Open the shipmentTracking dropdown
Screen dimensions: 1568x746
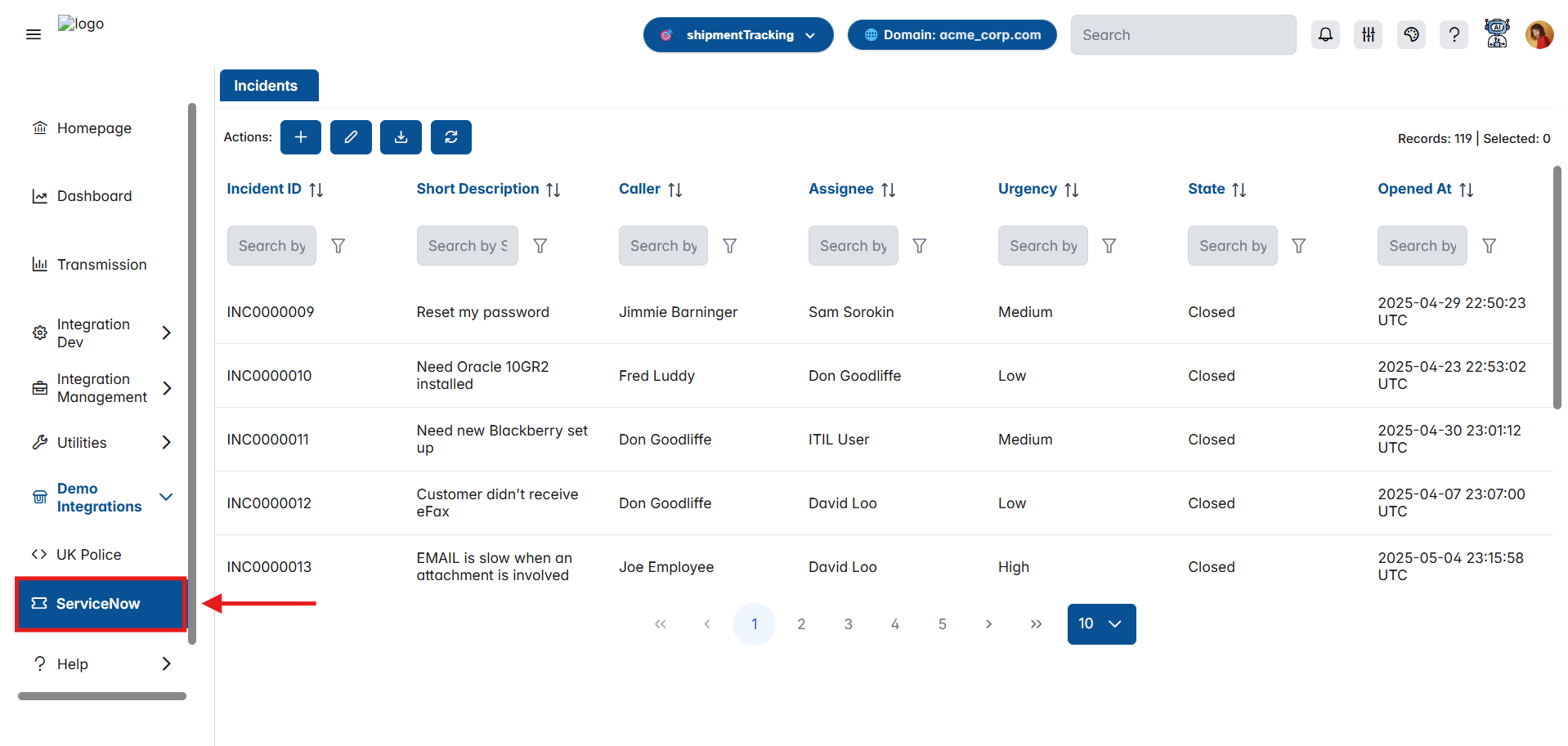click(737, 34)
